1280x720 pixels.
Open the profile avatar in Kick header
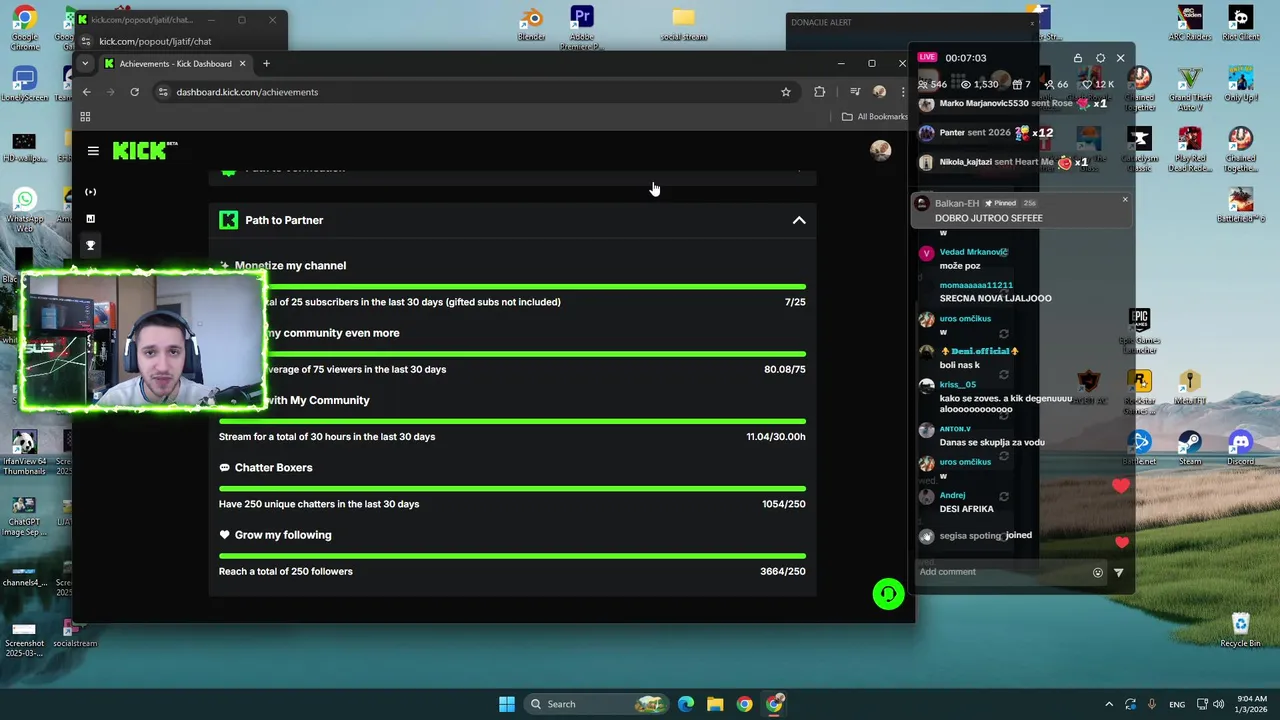(x=880, y=150)
